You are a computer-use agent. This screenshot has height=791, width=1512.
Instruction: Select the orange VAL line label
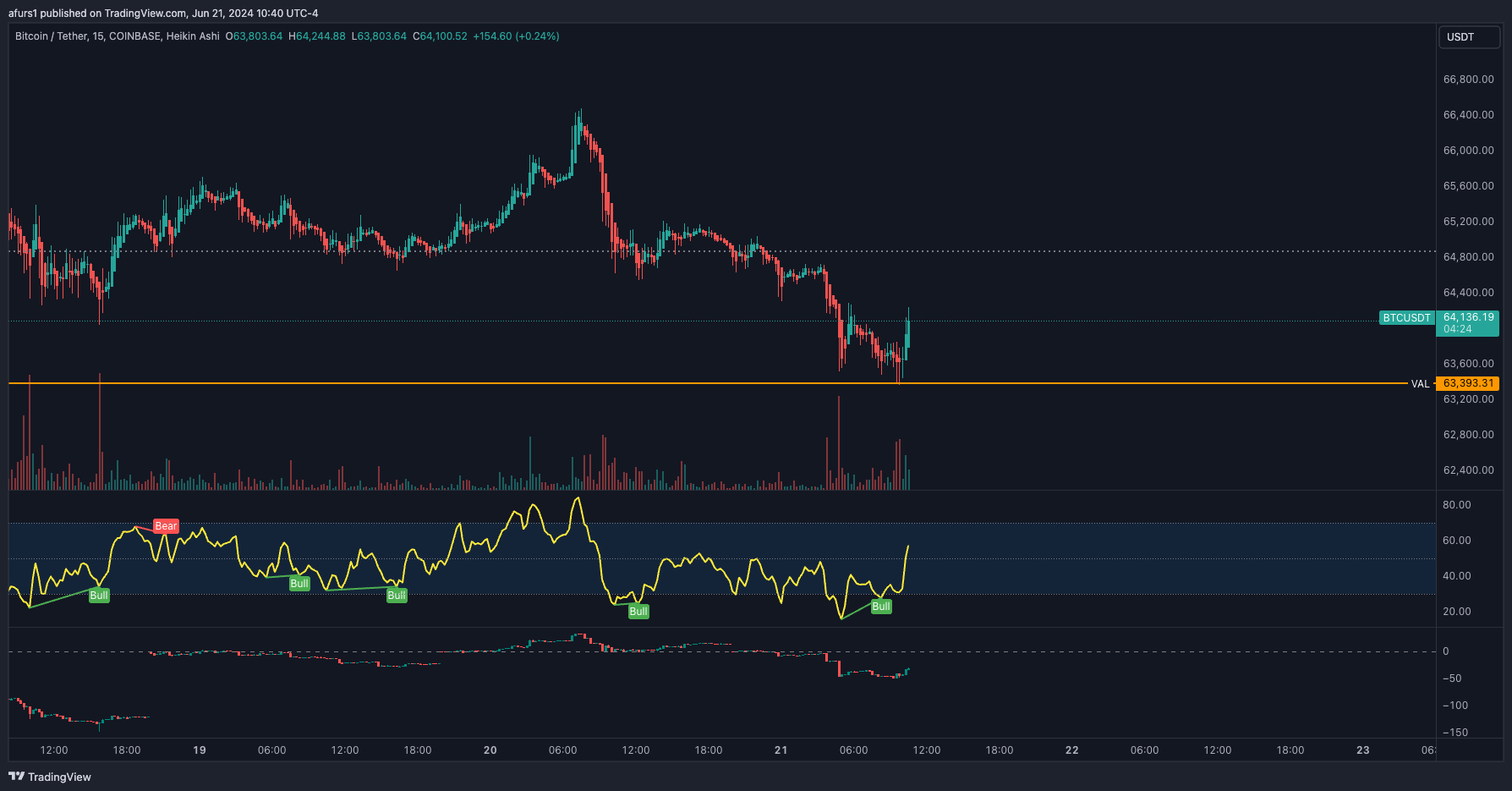pyautogui.click(x=1420, y=384)
